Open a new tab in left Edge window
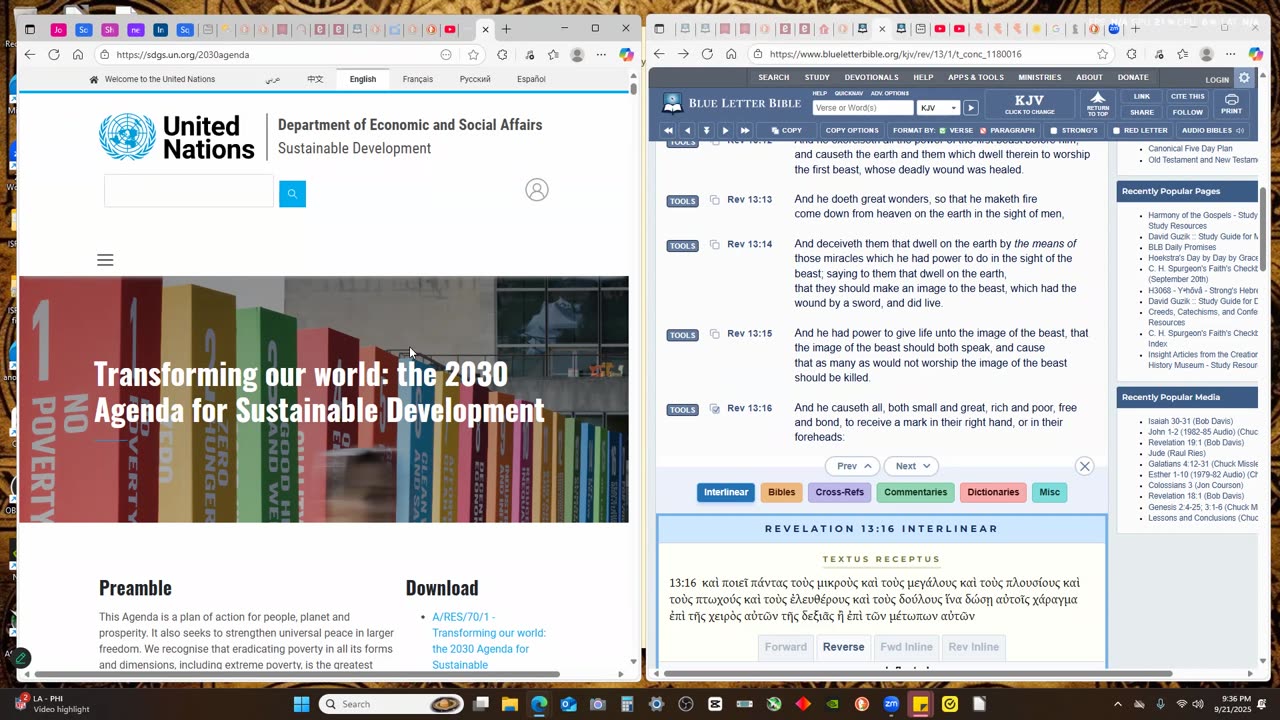 [x=506, y=29]
